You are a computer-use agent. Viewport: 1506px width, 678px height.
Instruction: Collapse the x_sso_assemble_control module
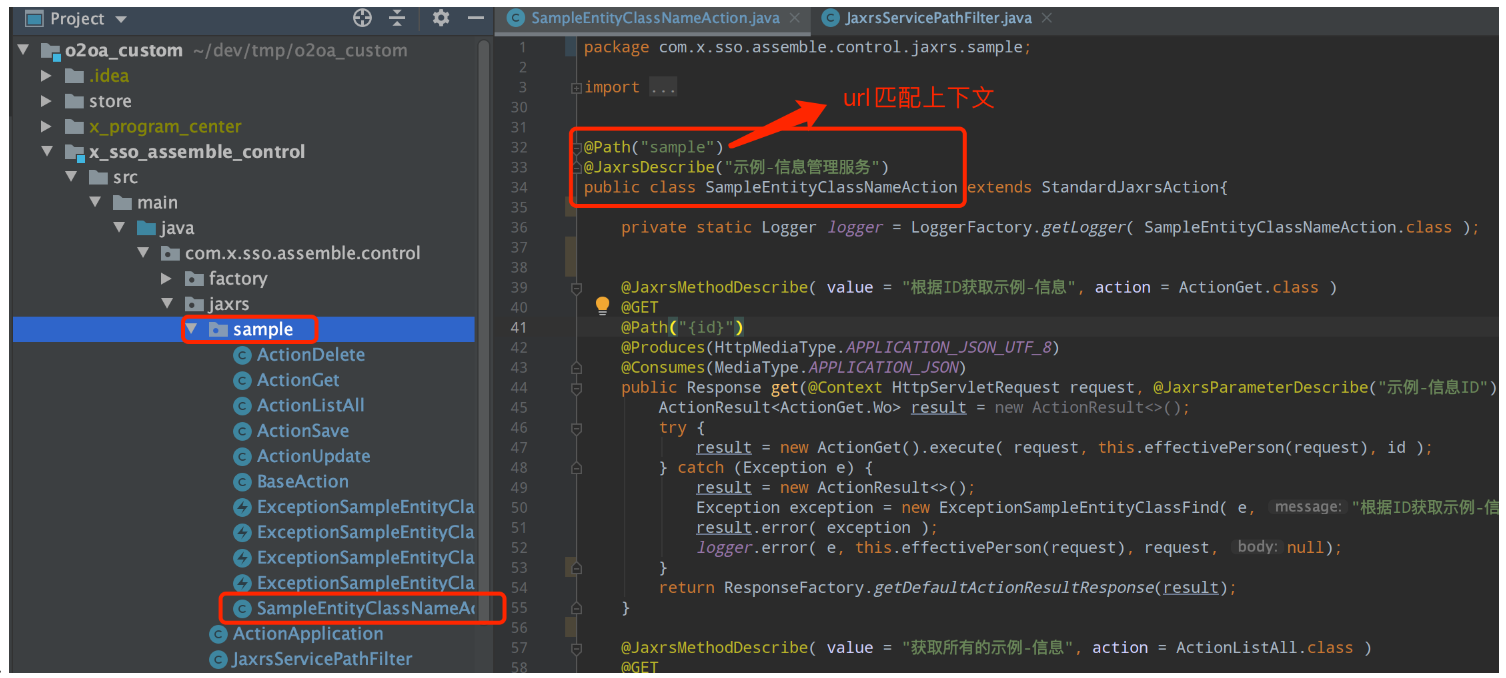pyautogui.click(x=46, y=152)
